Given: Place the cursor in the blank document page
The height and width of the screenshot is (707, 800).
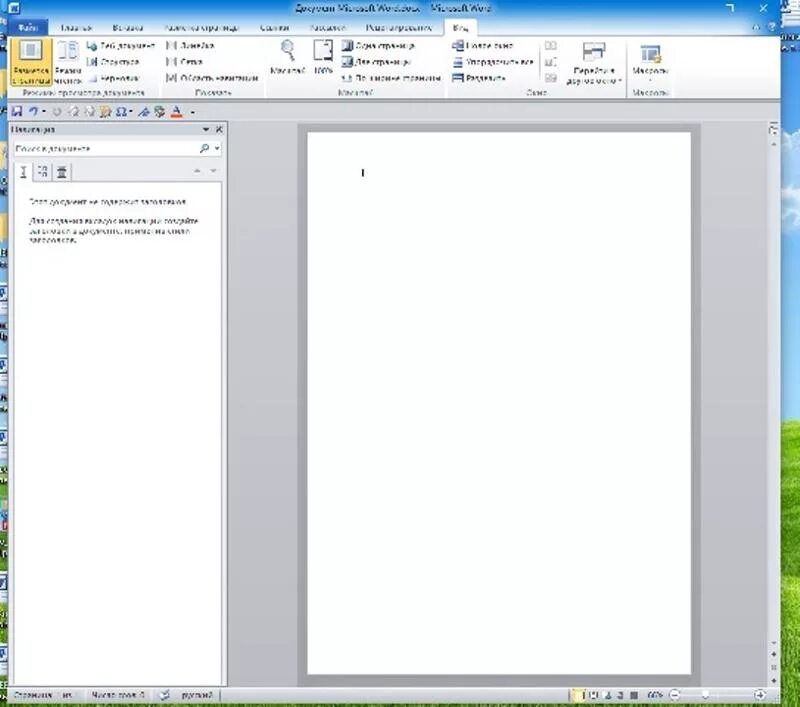Looking at the screenshot, I should tap(498, 403).
